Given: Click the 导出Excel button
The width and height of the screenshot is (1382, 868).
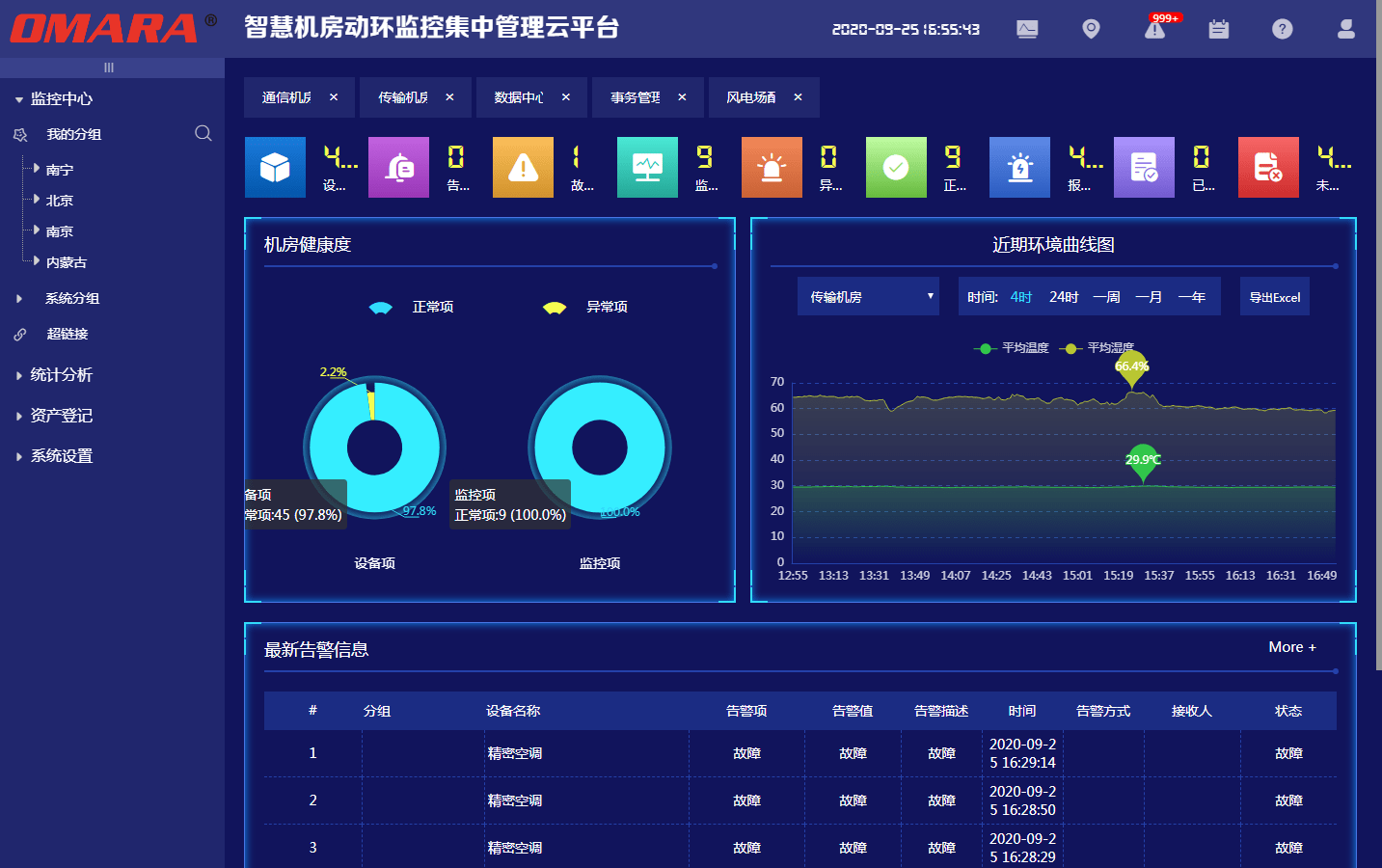Looking at the screenshot, I should click(x=1275, y=297).
